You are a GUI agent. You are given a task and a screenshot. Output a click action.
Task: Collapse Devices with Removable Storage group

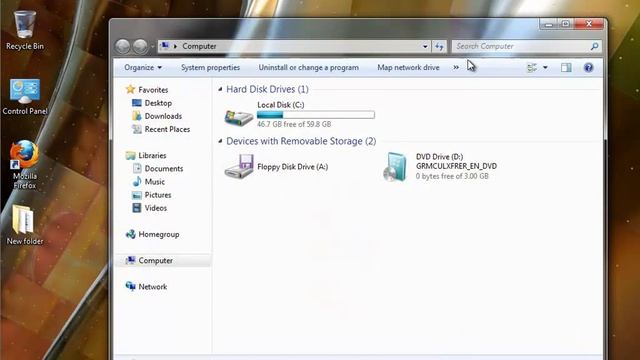click(220, 141)
